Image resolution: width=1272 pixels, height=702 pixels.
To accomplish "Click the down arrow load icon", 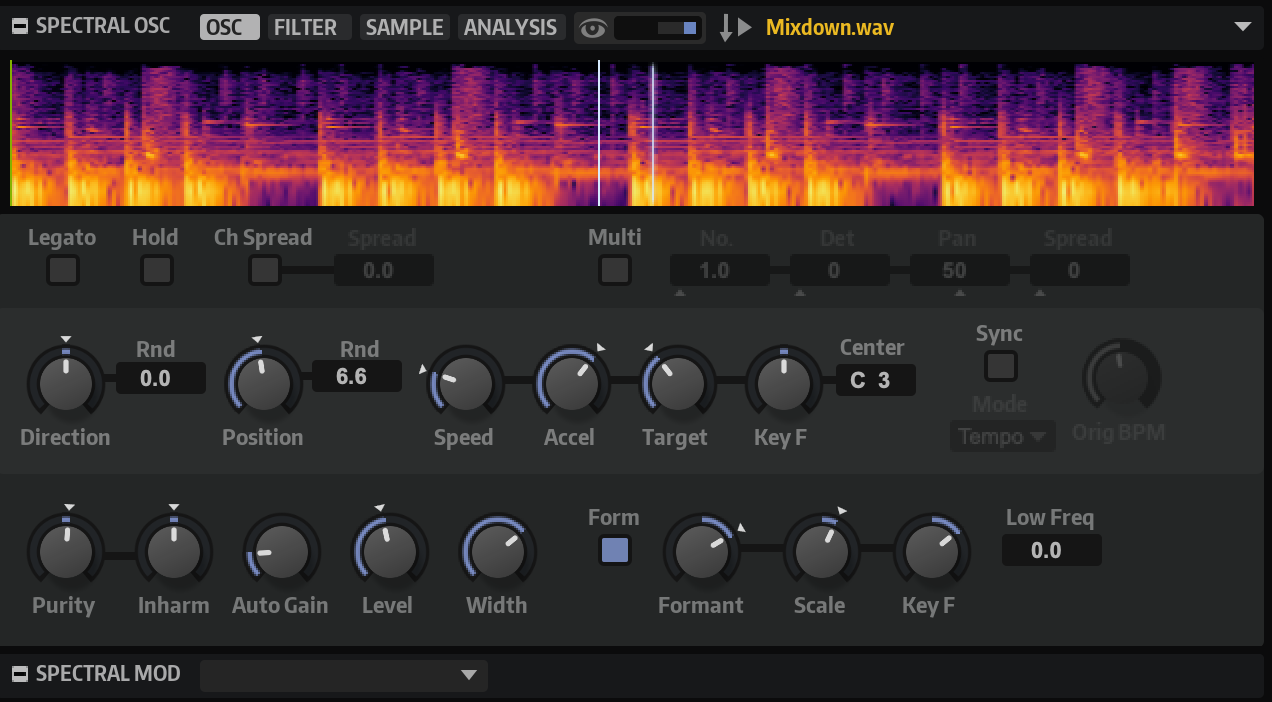I will (x=726, y=28).
